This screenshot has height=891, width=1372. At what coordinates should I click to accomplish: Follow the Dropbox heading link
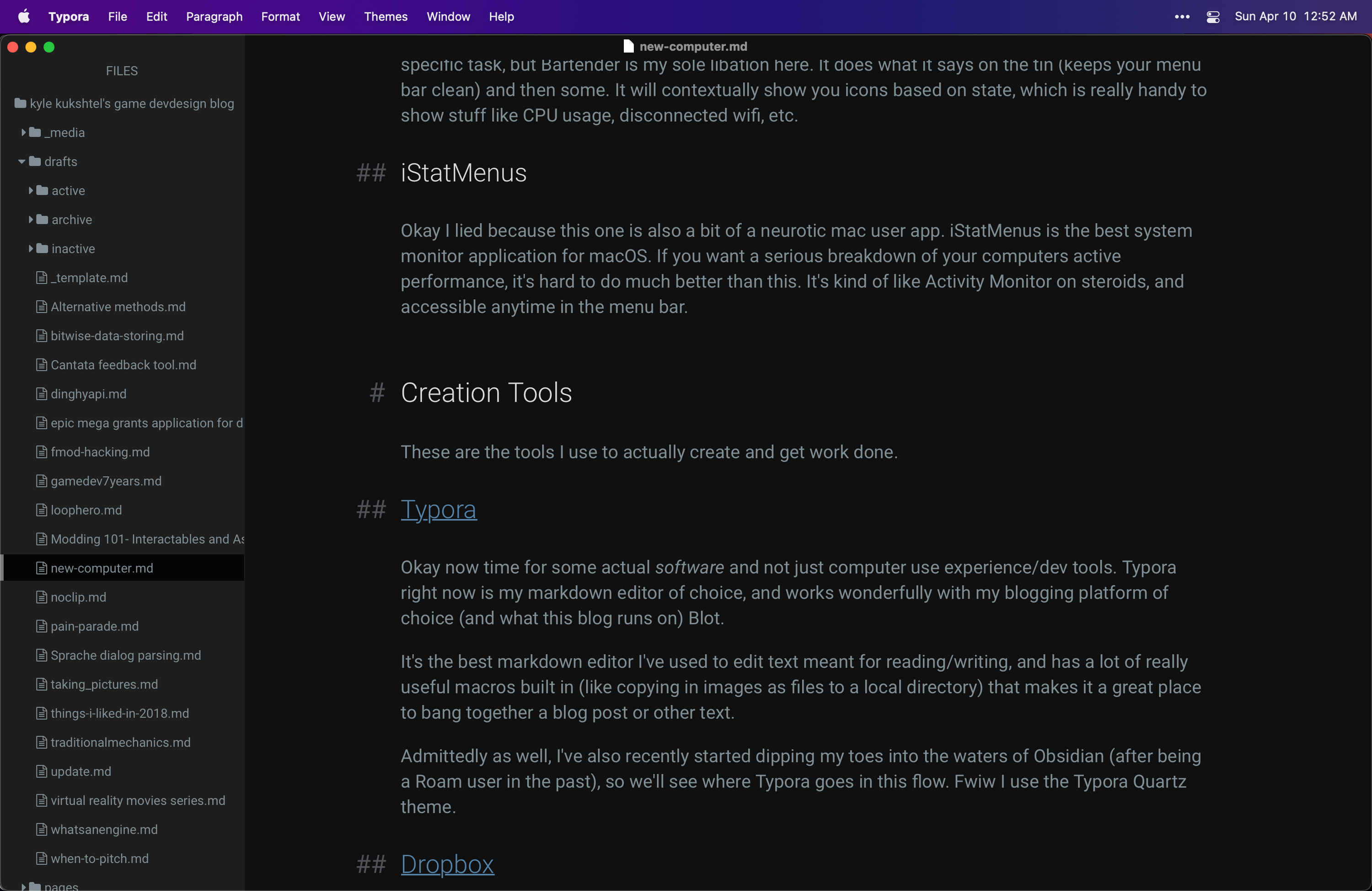pos(447,864)
